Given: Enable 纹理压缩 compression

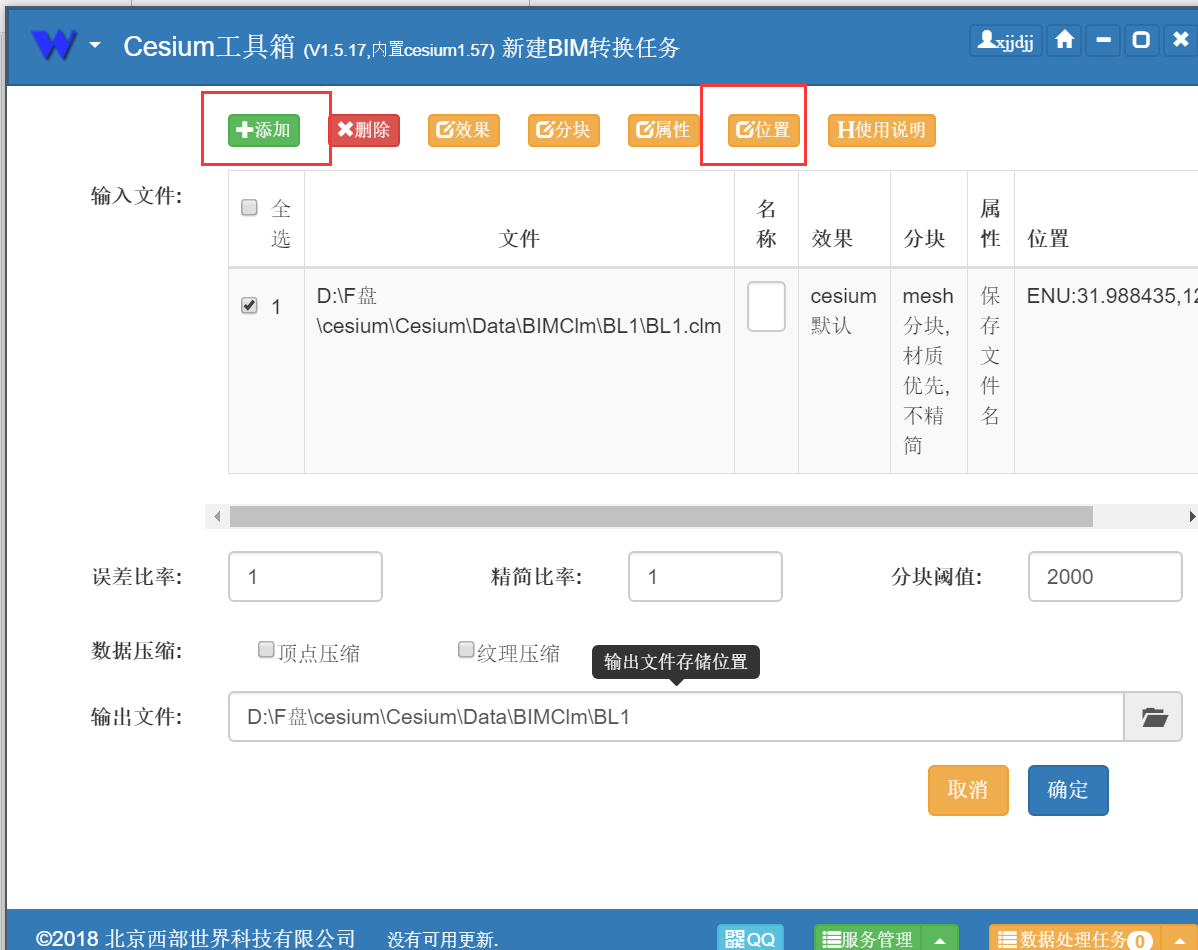Looking at the screenshot, I should click(466, 648).
